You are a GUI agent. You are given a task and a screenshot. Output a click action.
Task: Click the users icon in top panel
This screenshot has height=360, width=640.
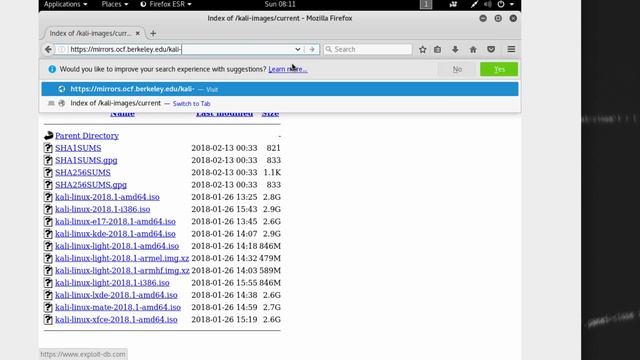(453, 4)
